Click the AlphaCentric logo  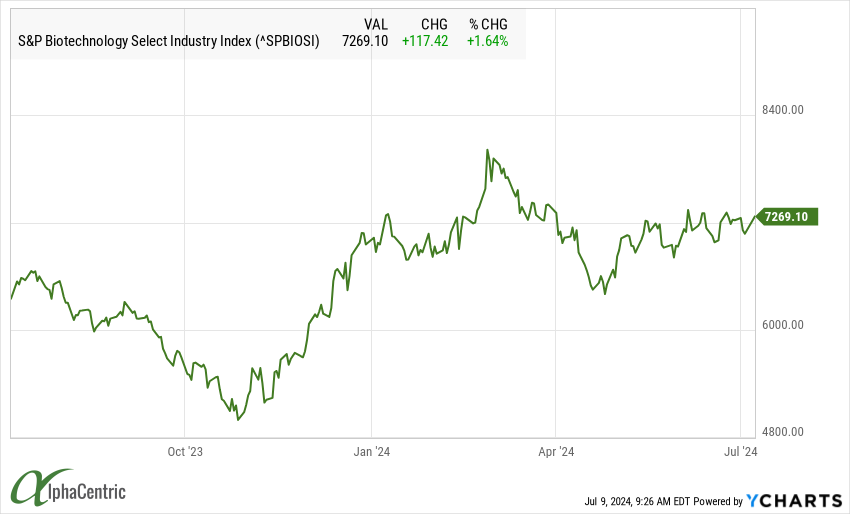coord(68,487)
